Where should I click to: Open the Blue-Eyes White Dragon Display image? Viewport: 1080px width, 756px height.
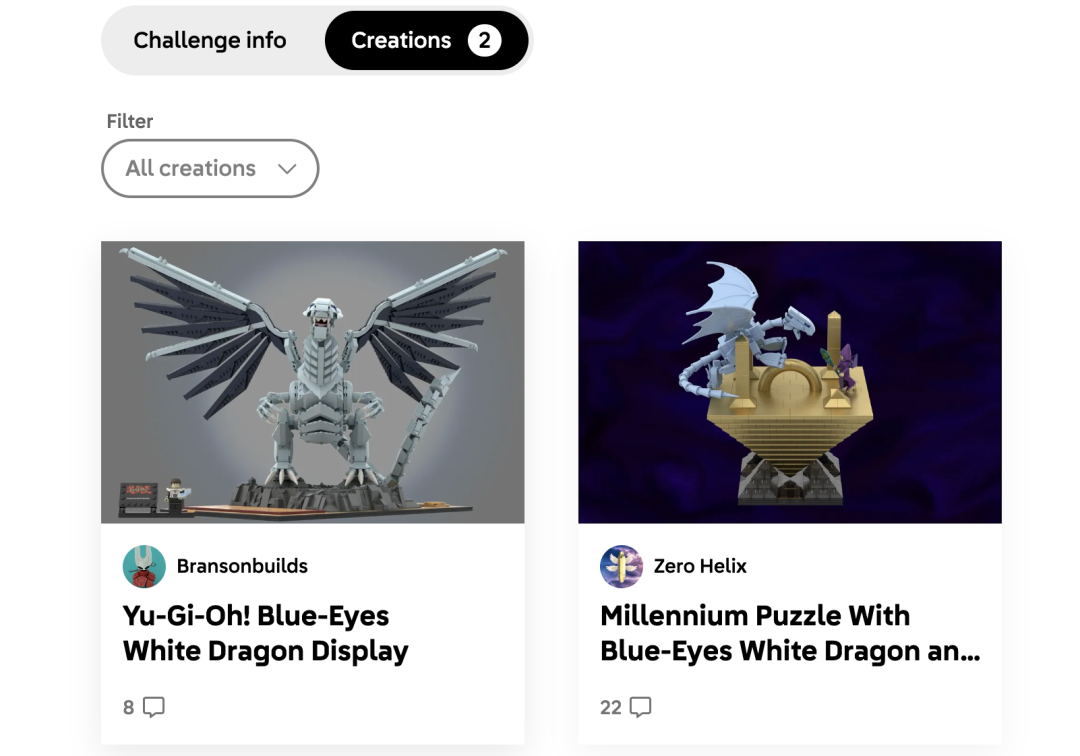click(313, 382)
